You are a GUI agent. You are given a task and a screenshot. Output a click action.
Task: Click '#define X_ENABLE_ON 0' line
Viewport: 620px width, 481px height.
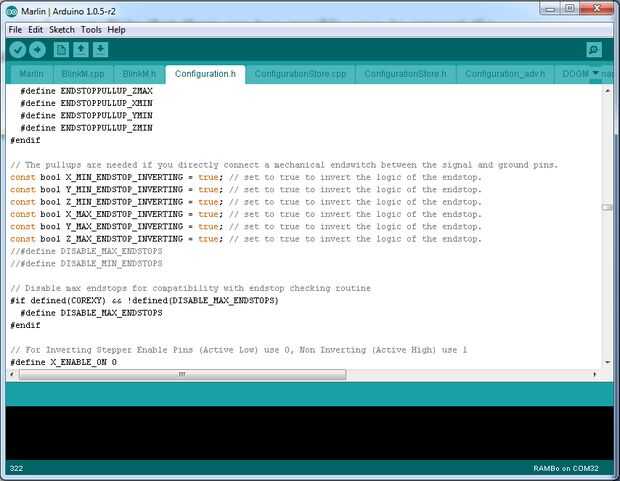click(63, 362)
